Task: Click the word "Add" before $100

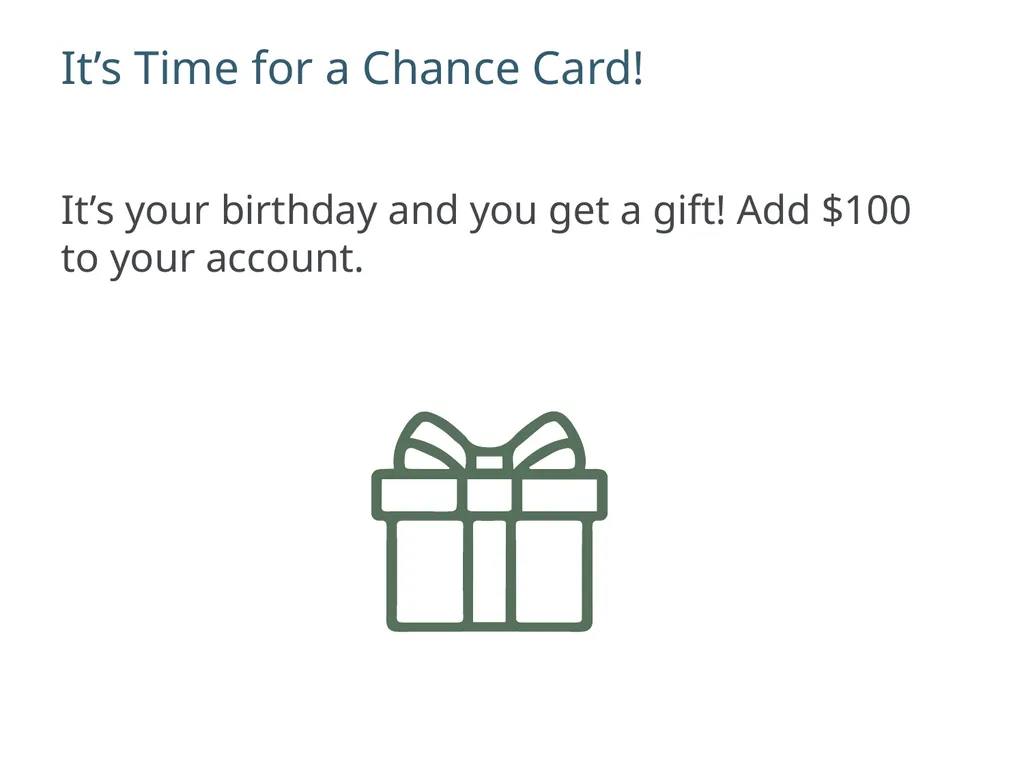Action: (x=774, y=210)
